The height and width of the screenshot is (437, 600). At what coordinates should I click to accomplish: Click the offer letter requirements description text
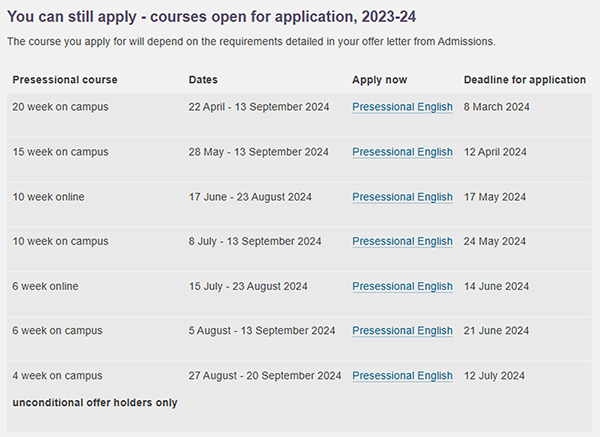click(x=250, y=42)
